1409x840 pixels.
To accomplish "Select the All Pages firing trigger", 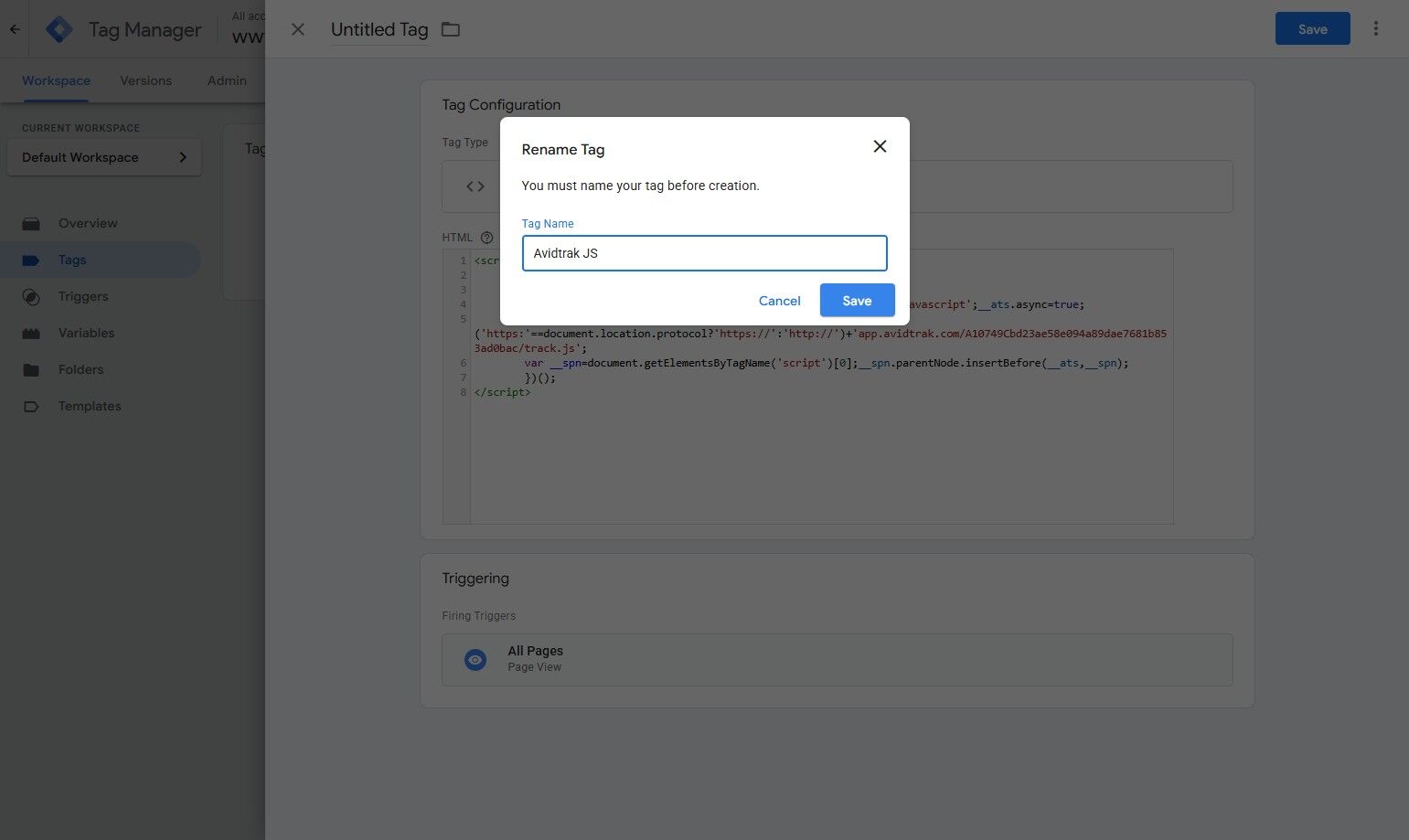I will pyautogui.click(x=837, y=659).
